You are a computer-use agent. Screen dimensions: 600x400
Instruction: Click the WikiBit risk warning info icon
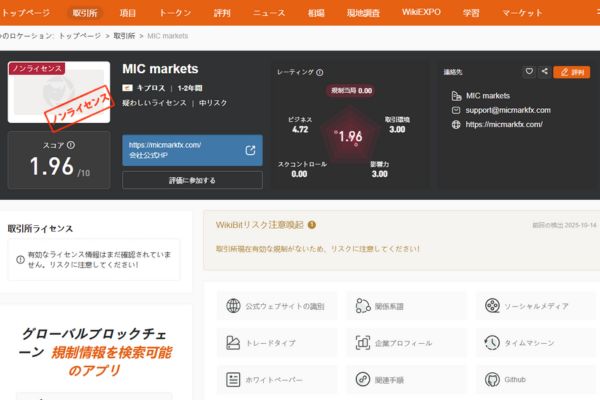[312, 225]
